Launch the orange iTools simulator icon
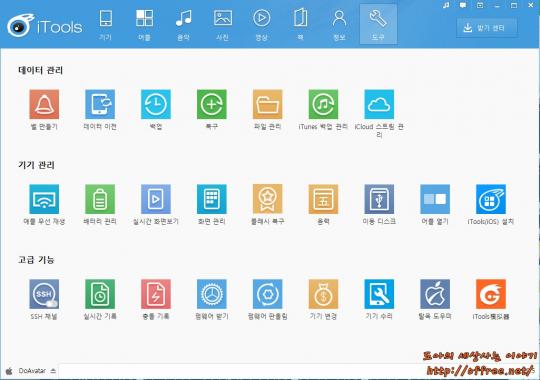 (x=491, y=294)
